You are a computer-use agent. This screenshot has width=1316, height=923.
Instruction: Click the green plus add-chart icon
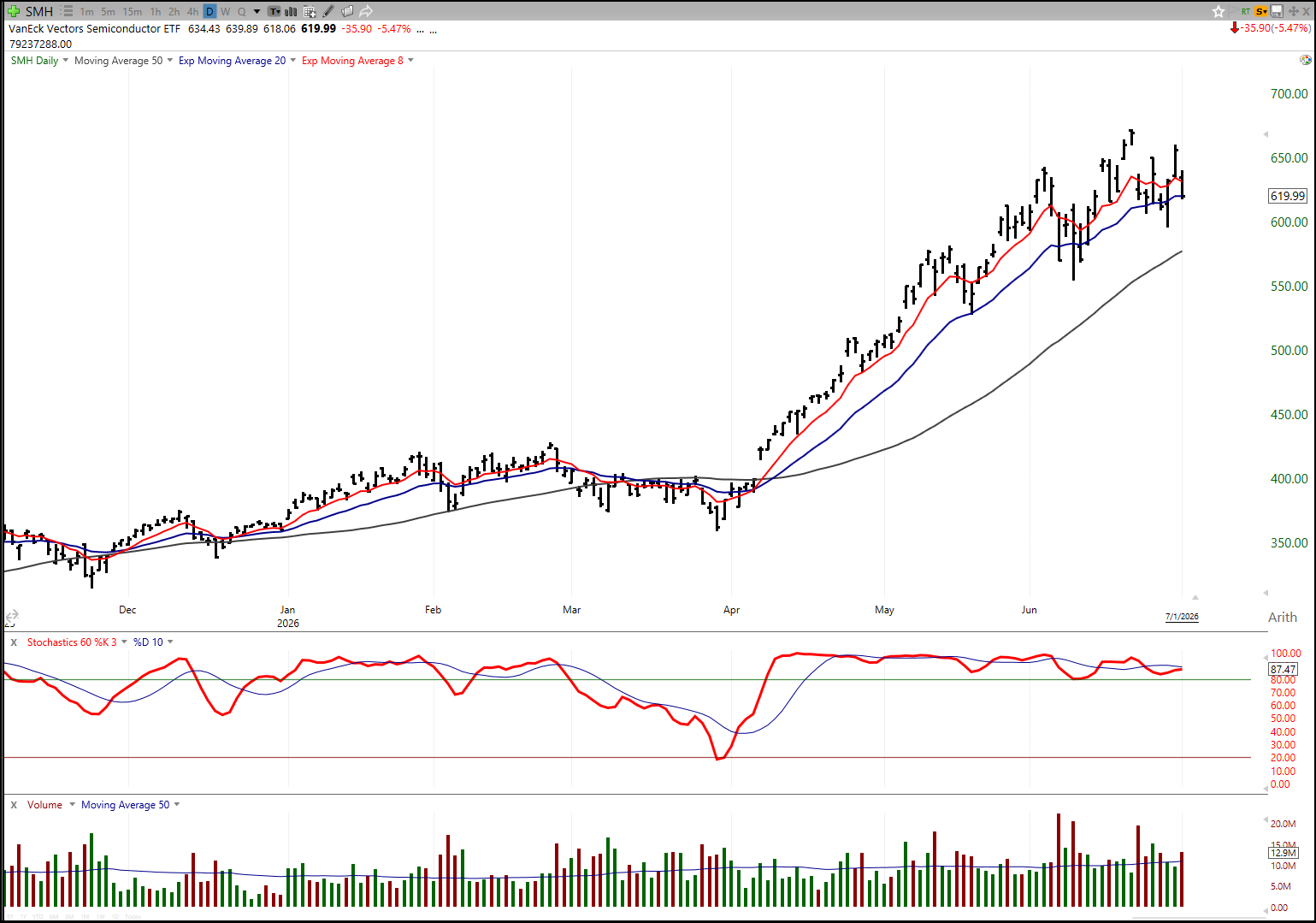13,11
